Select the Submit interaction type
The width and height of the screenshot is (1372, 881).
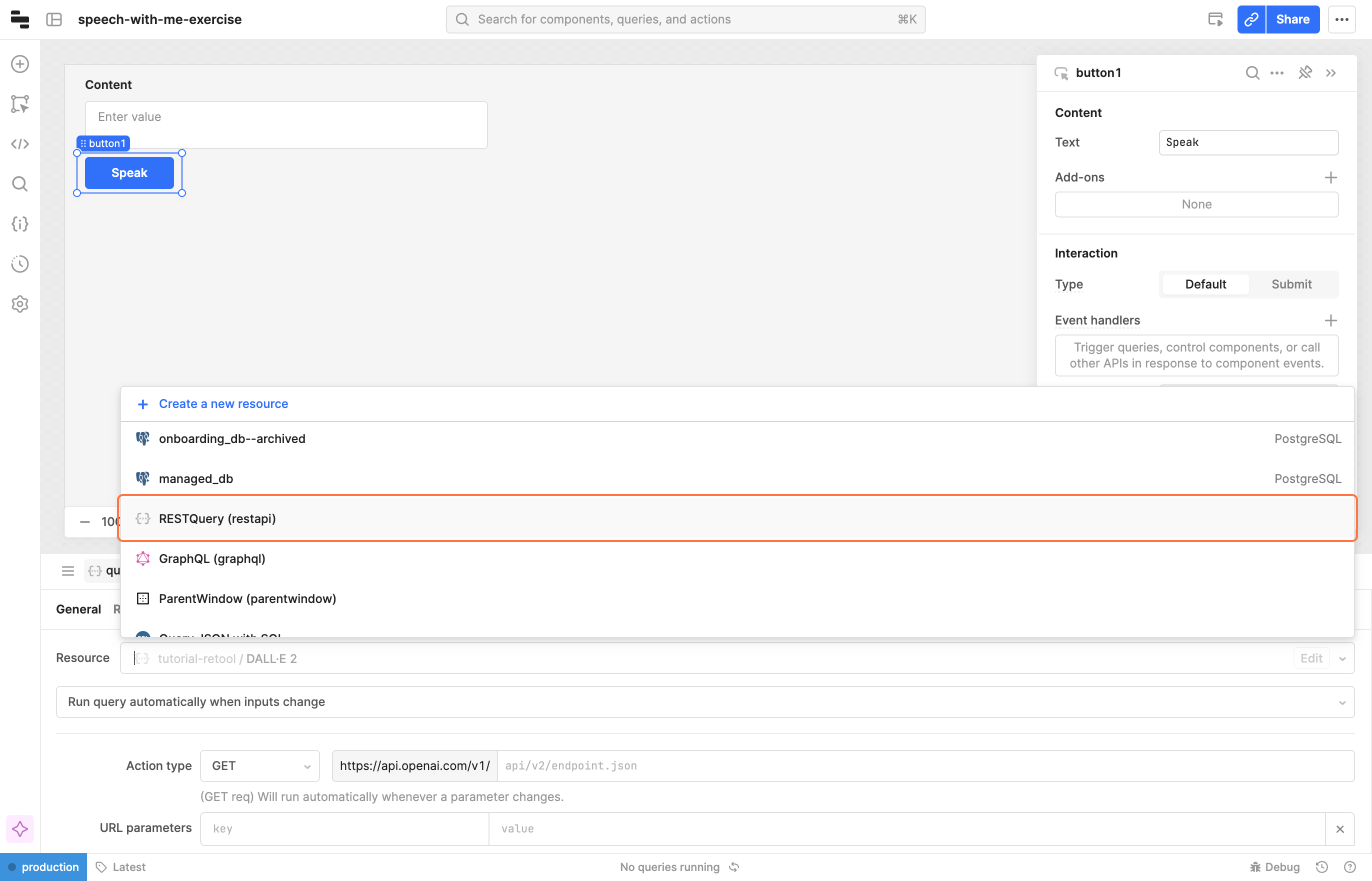click(1291, 284)
